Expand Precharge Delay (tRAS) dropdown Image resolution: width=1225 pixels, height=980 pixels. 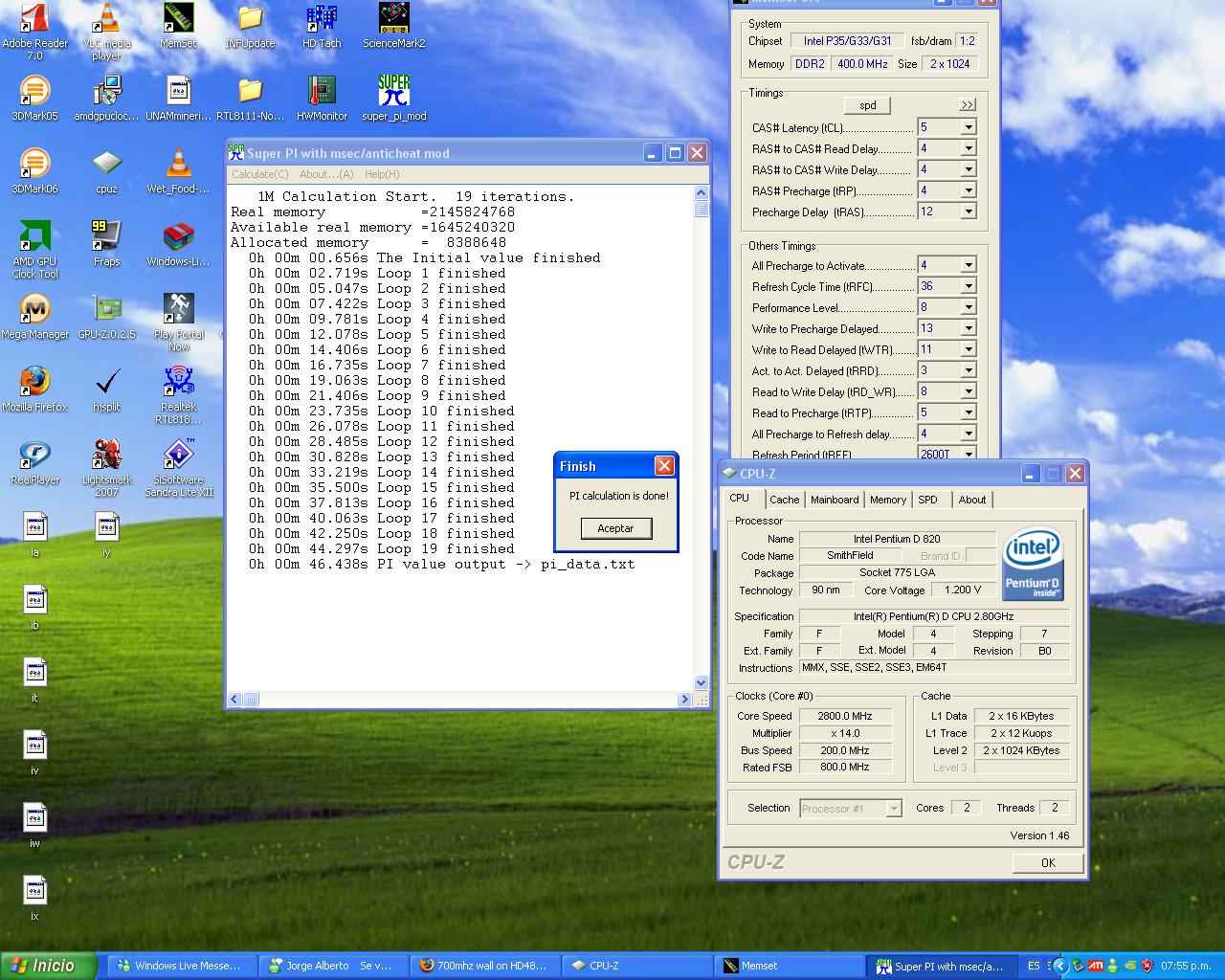(969, 212)
